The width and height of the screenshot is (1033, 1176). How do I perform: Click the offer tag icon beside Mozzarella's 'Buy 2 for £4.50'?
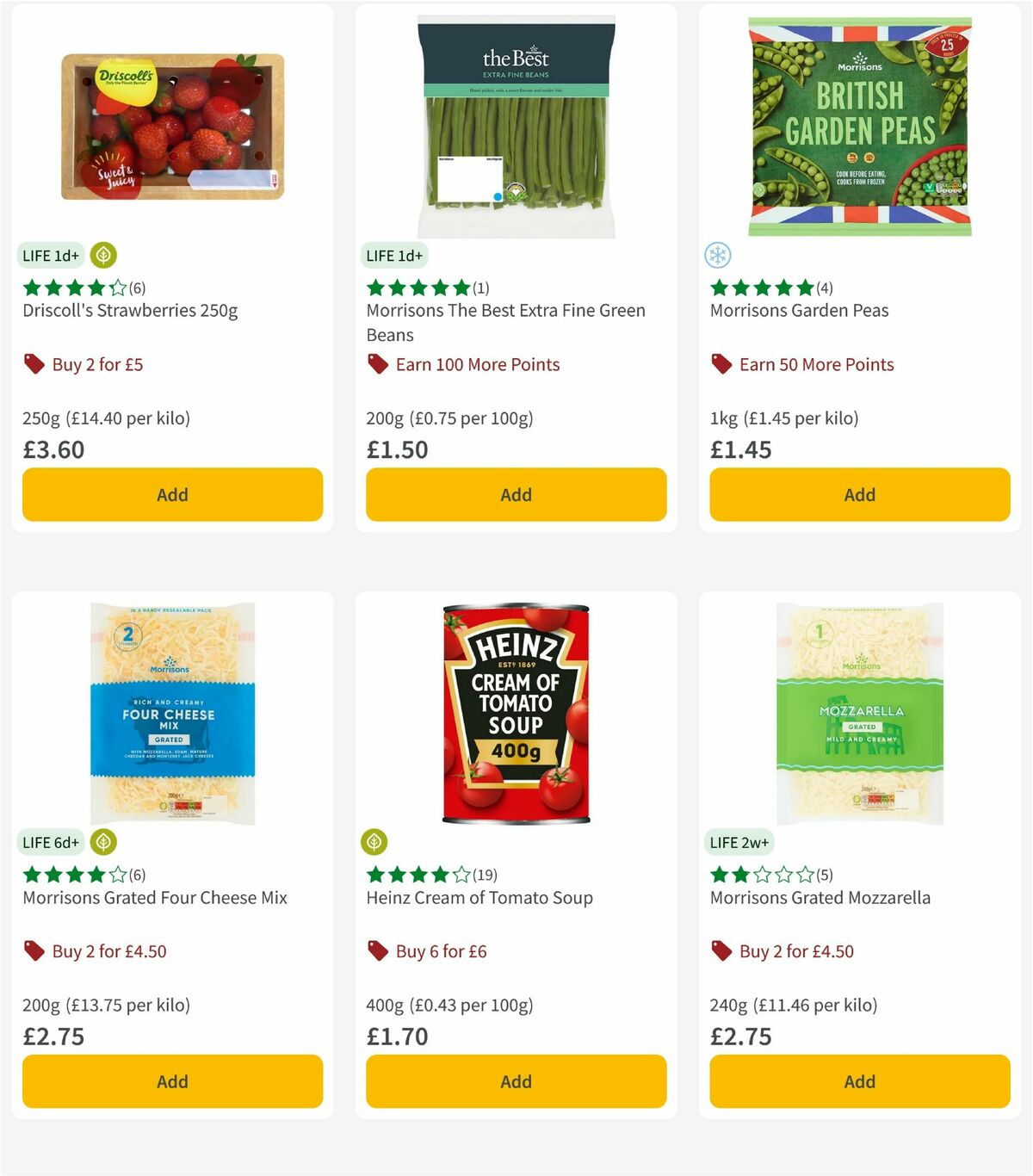point(721,951)
